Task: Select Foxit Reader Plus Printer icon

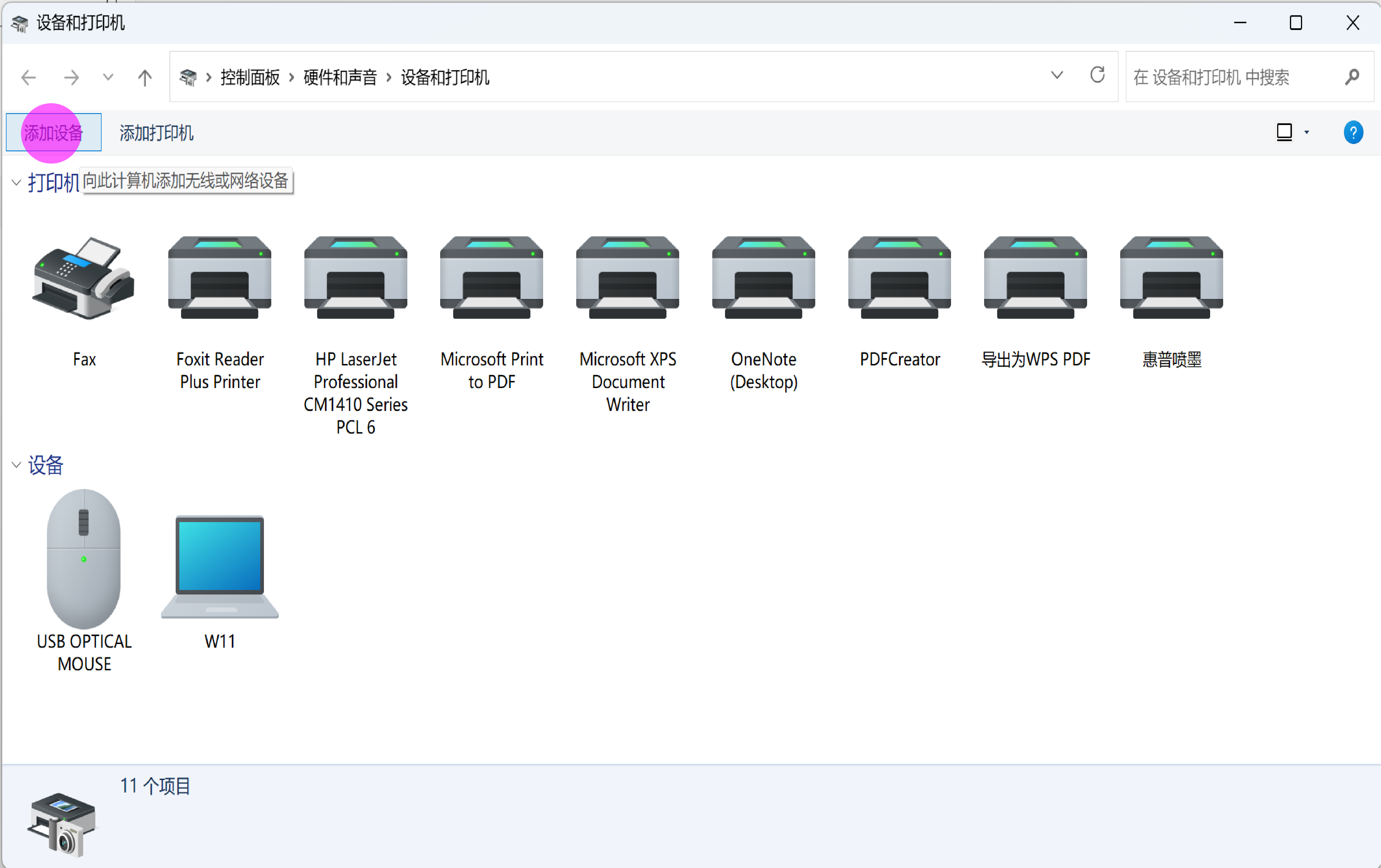Action: point(220,278)
